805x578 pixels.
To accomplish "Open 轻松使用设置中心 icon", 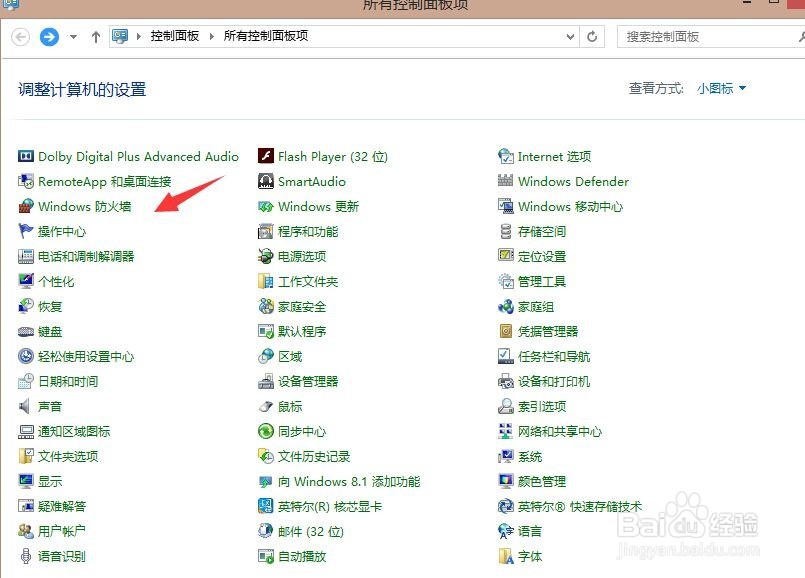I will click(x=26, y=356).
